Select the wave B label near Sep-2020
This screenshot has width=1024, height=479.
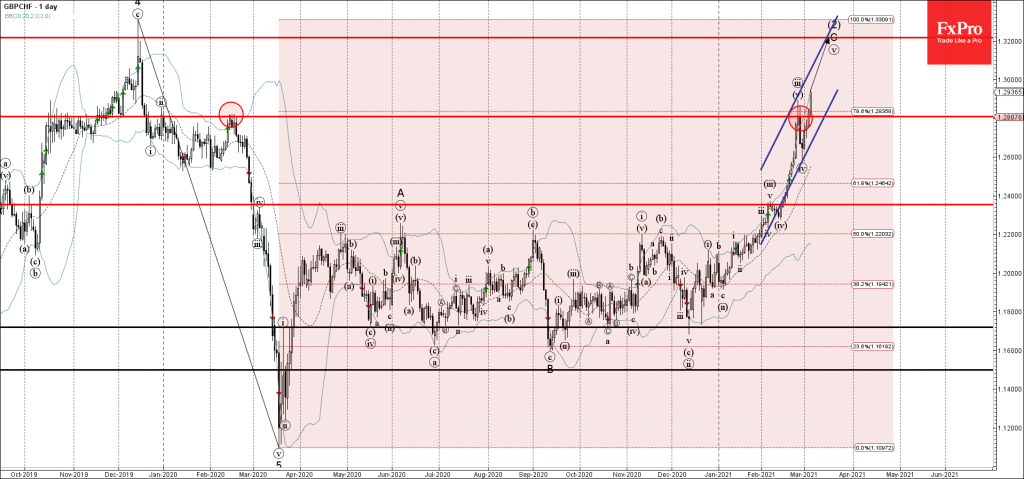point(549,368)
